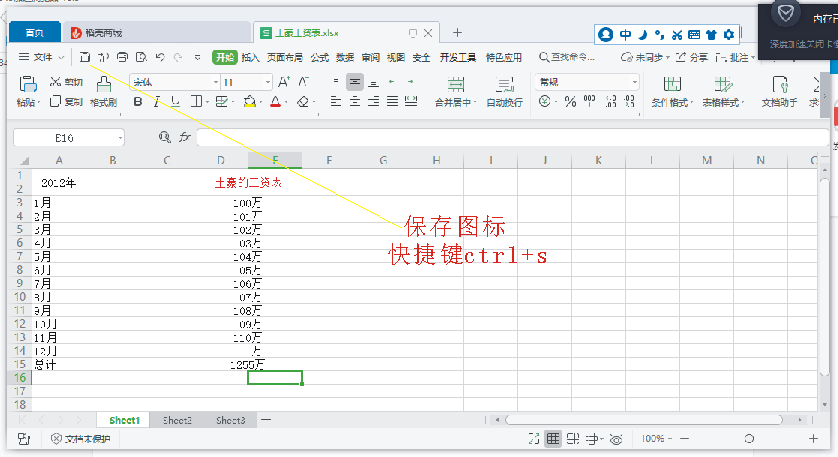Toggle underline formatting

tap(175, 101)
